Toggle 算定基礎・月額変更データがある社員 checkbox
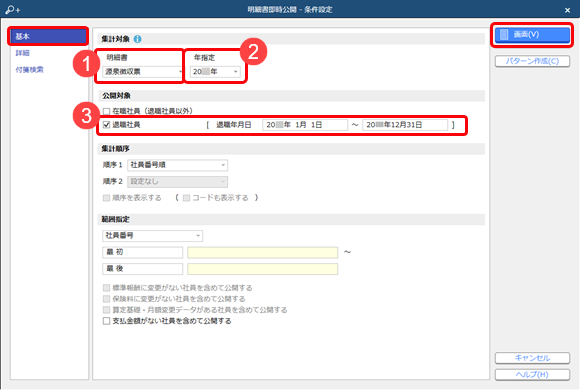Viewport: 580px width, 390px height. coord(107,310)
